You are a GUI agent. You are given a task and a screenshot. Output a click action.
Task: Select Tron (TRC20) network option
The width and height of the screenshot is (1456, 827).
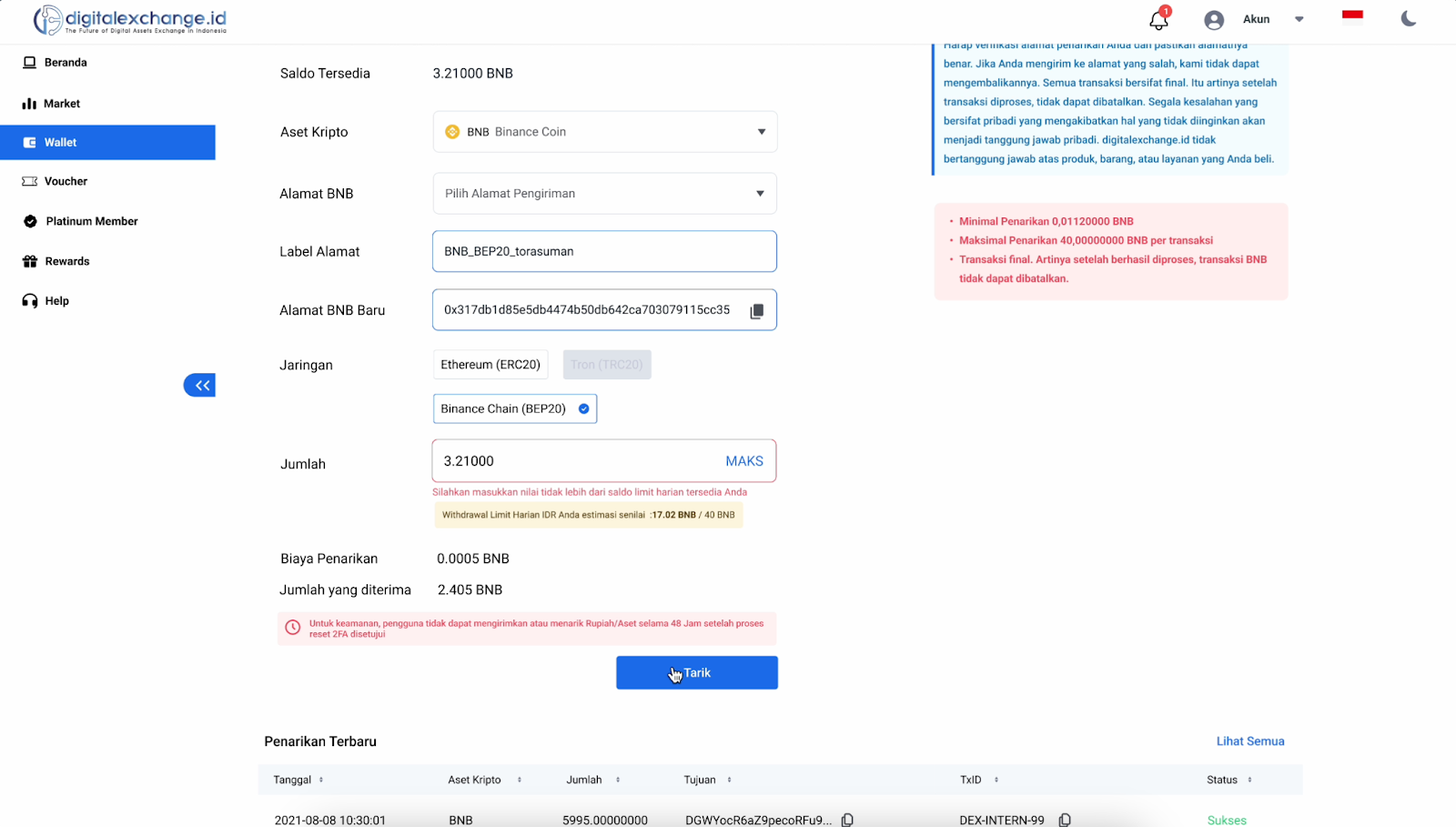pyautogui.click(x=607, y=365)
